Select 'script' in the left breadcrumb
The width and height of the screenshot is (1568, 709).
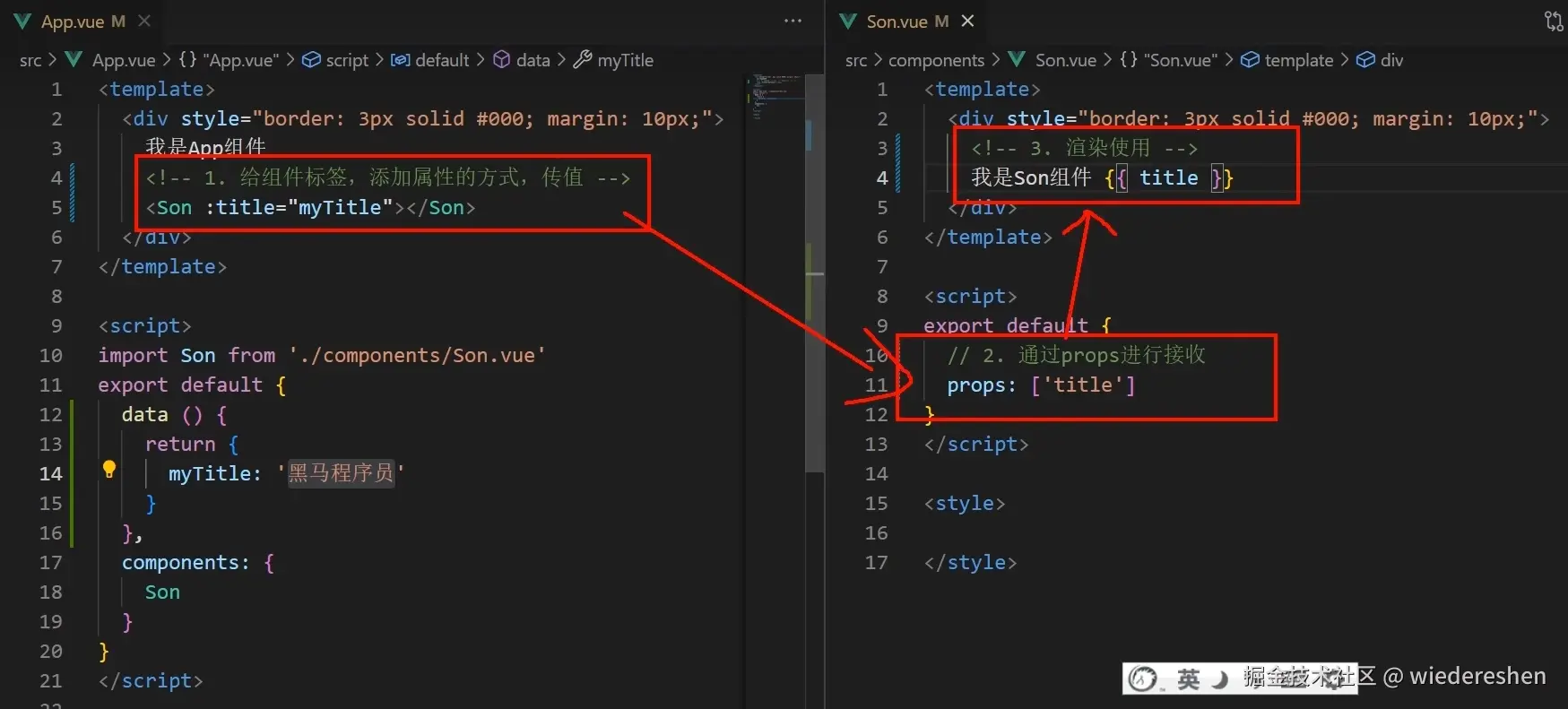click(x=347, y=60)
